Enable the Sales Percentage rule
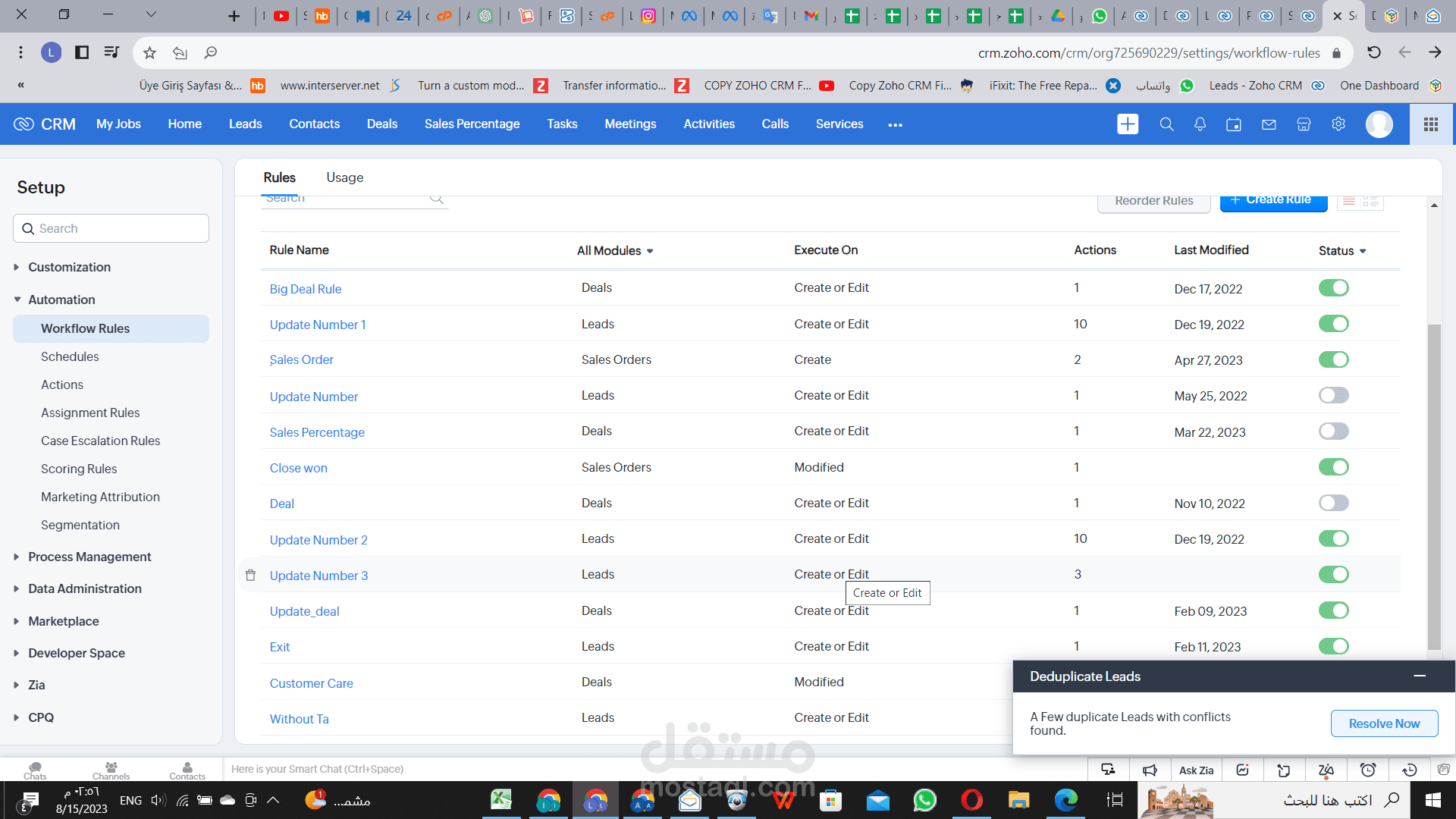This screenshot has width=1456, height=819. tap(1333, 431)
